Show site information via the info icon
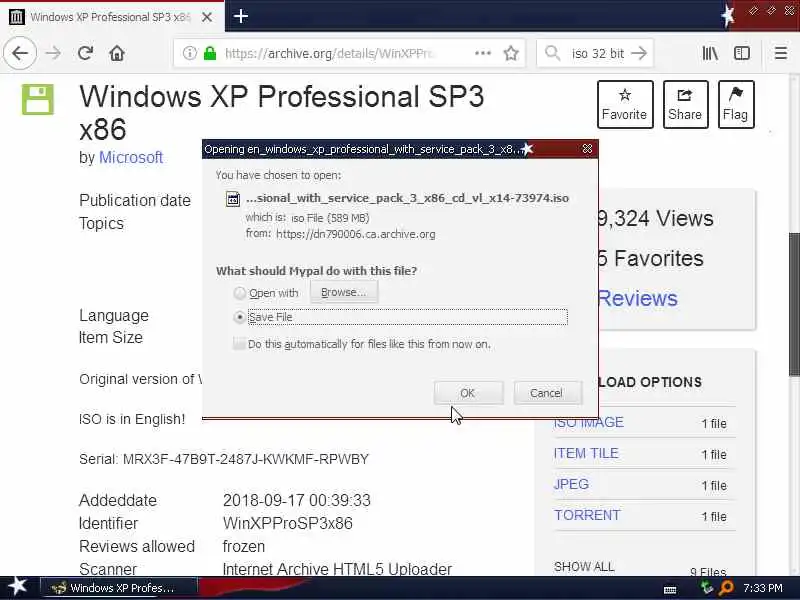 pyautogui.click(x=189, y=53)
